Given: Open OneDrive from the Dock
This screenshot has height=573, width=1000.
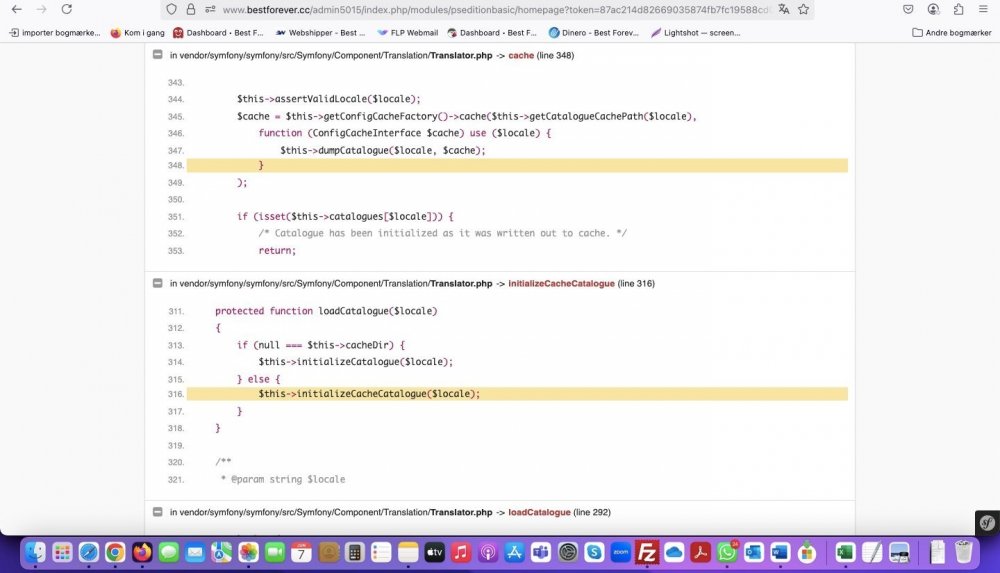Looking at the screenshot, I should coord(673,552).
